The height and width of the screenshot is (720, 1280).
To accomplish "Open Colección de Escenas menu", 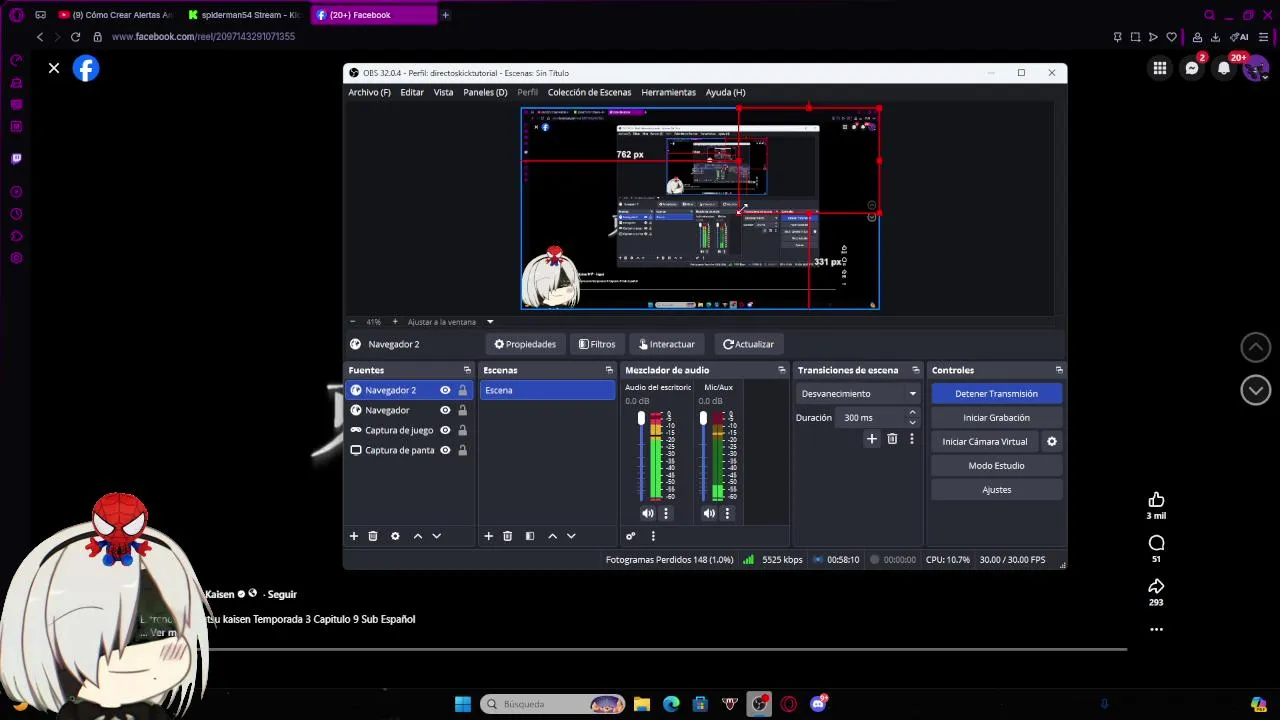I will coord(589,92).
